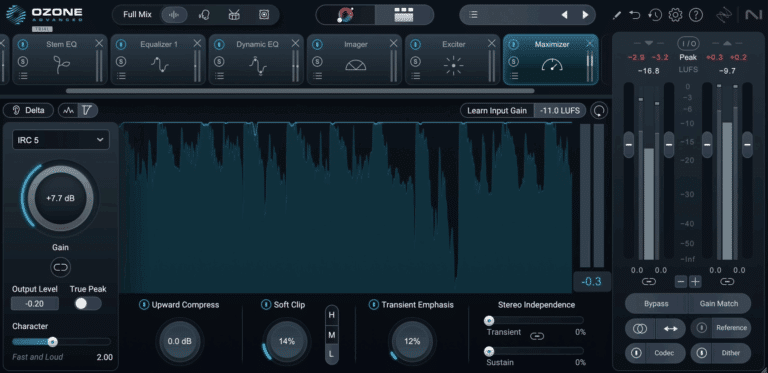Reset the gain reduction meter icon
This screenshot has height=373, width=768.
[x=599, y=111]
